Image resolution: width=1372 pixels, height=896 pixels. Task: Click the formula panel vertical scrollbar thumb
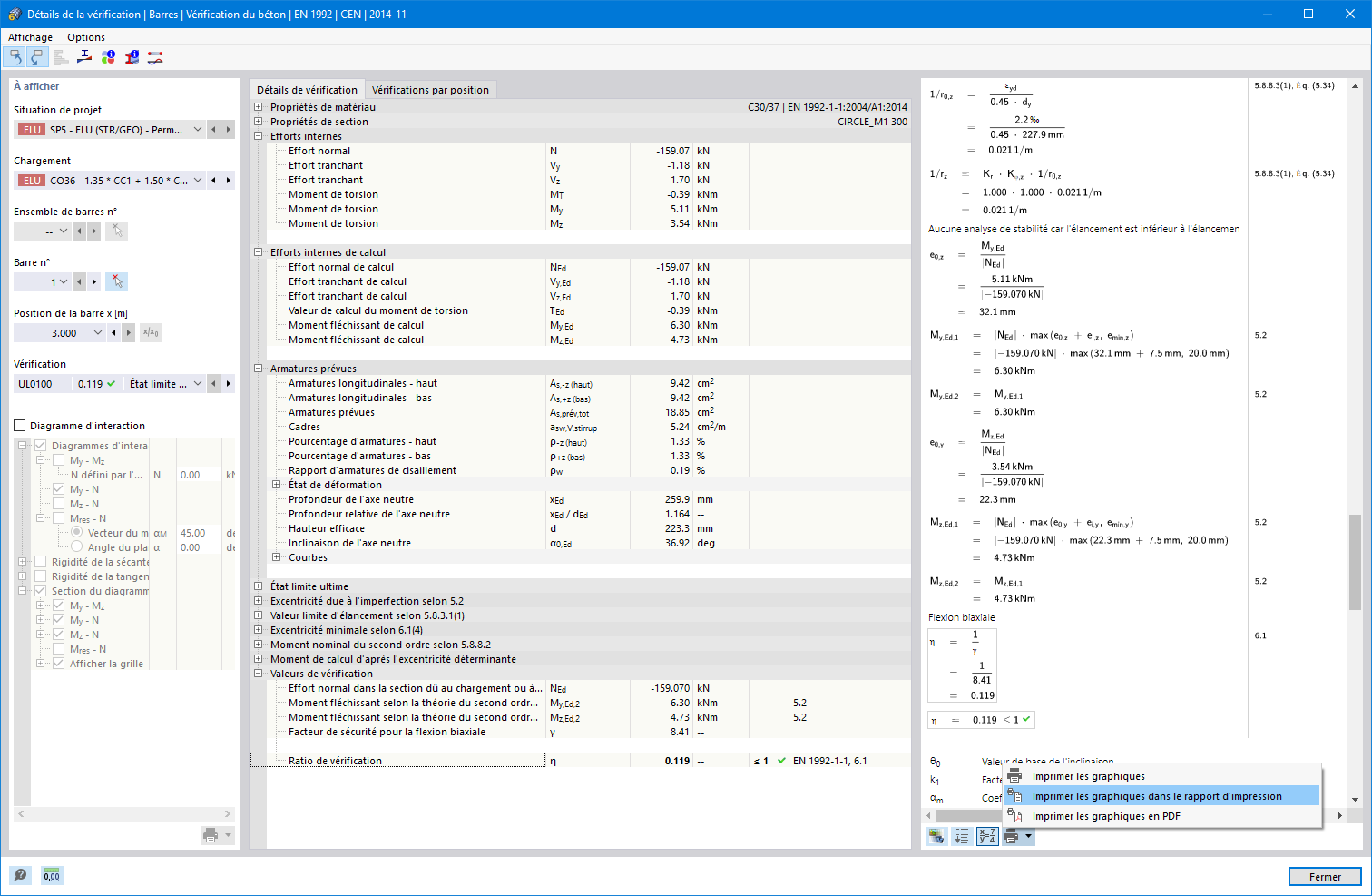tap(1355, 562)
